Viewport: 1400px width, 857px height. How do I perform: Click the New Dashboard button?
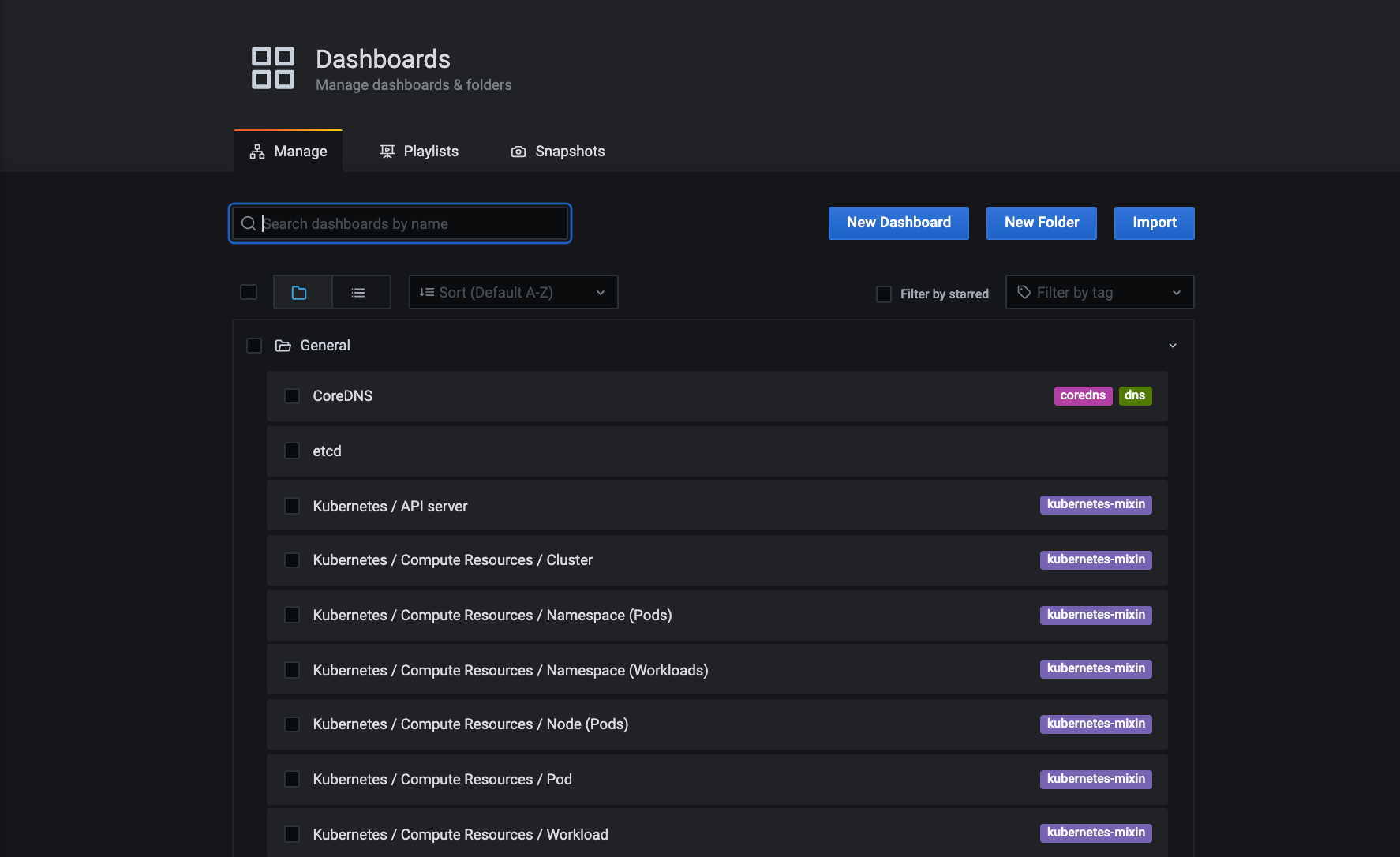899,223
